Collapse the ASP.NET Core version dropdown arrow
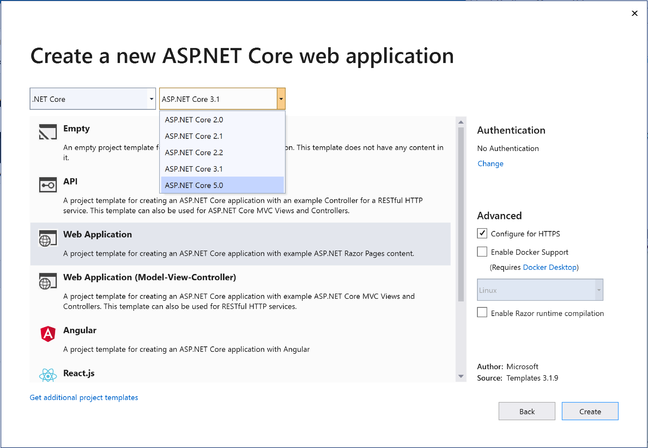The image size is (648, 448). coord(281,99)
